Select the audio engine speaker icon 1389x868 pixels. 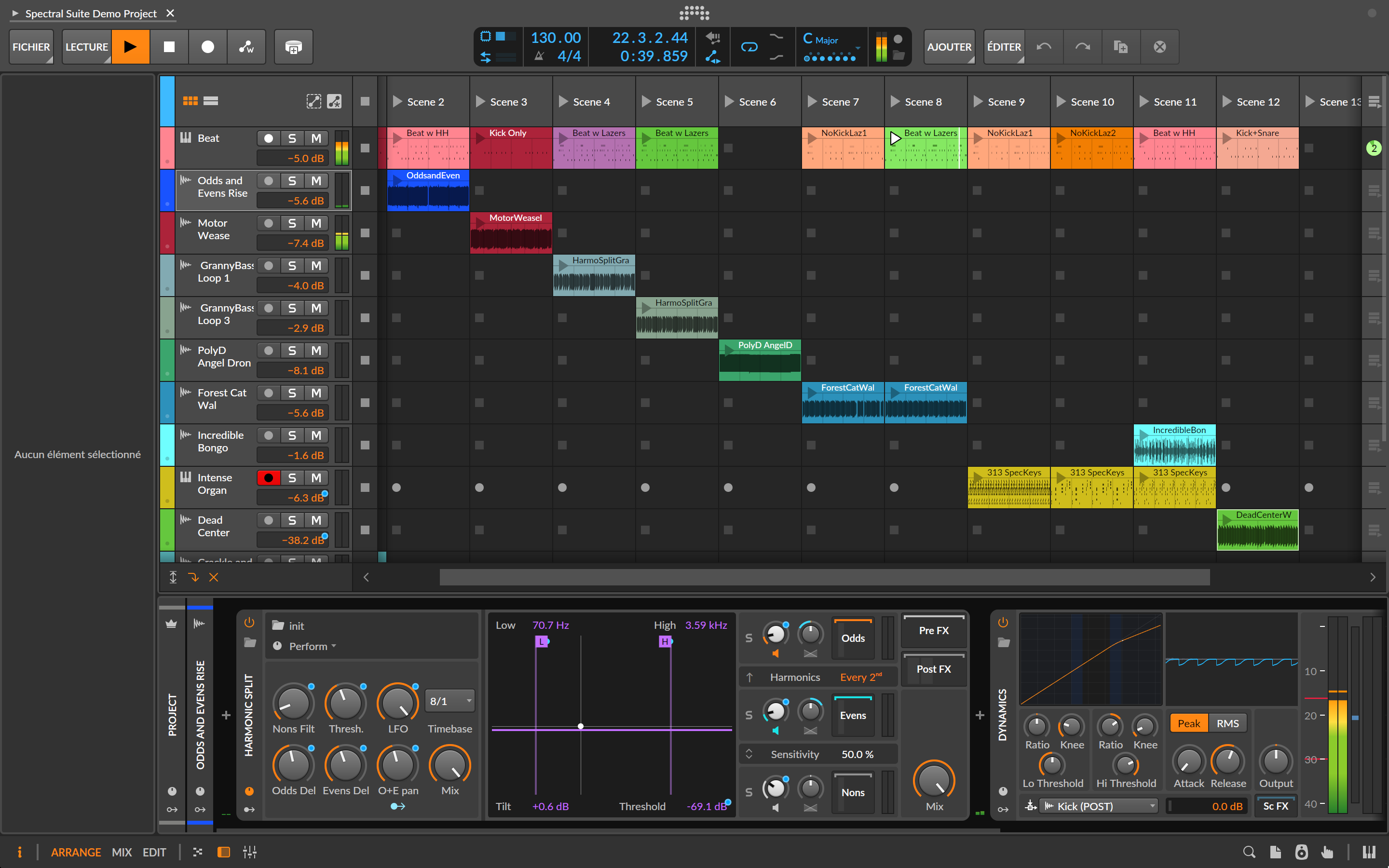click(x=1302, y=852)
